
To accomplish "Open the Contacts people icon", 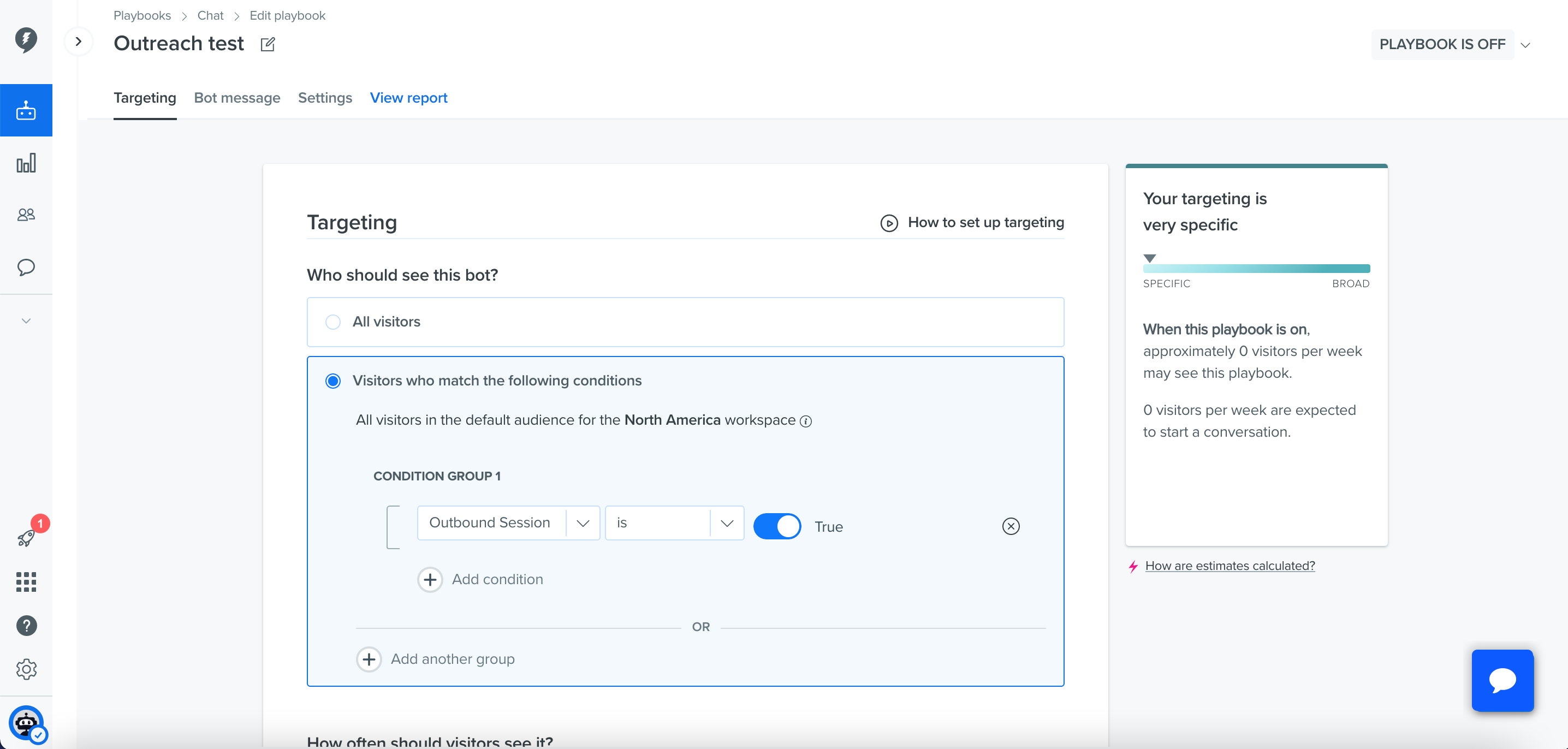I will 26,215.
